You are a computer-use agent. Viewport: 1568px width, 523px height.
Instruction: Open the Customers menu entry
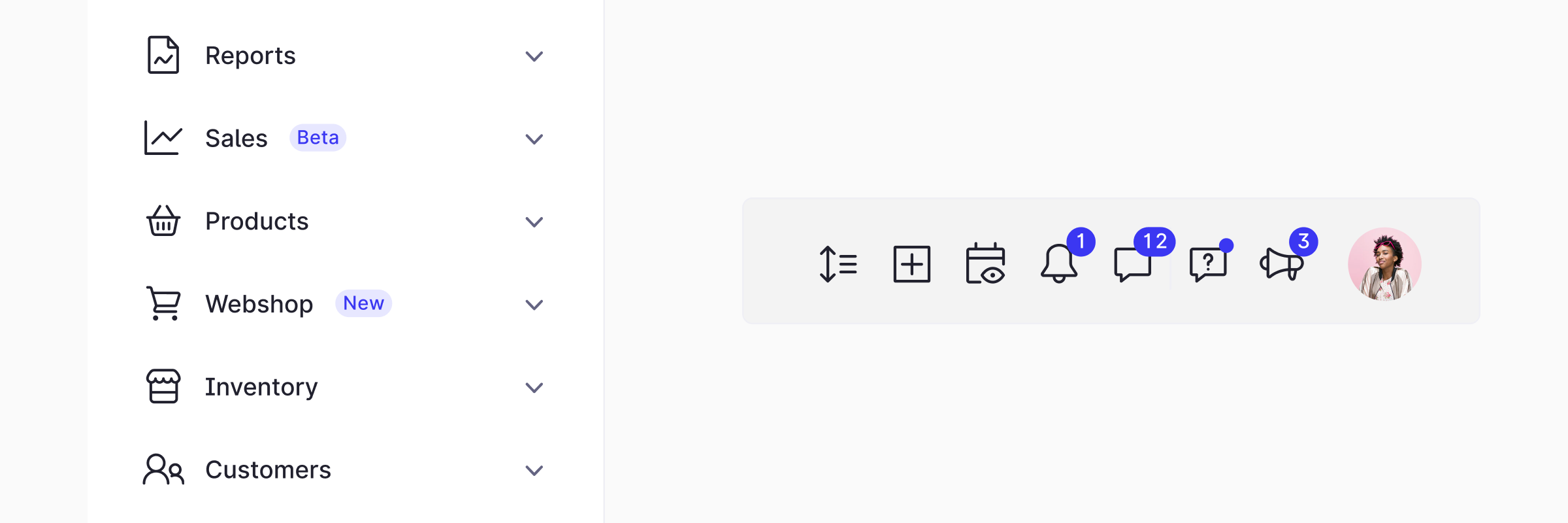(268, 469)
